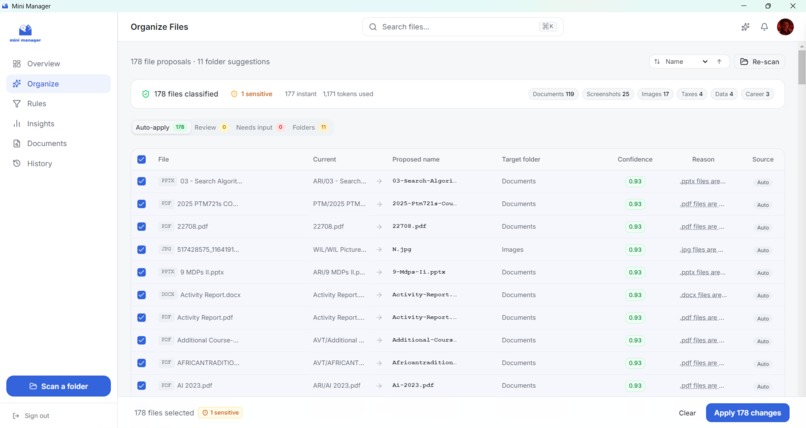The image size is (806, 428).
Task: Click proposed name Ai-2023.pdf
Action: pyautogui.click(x=413, y=385)
